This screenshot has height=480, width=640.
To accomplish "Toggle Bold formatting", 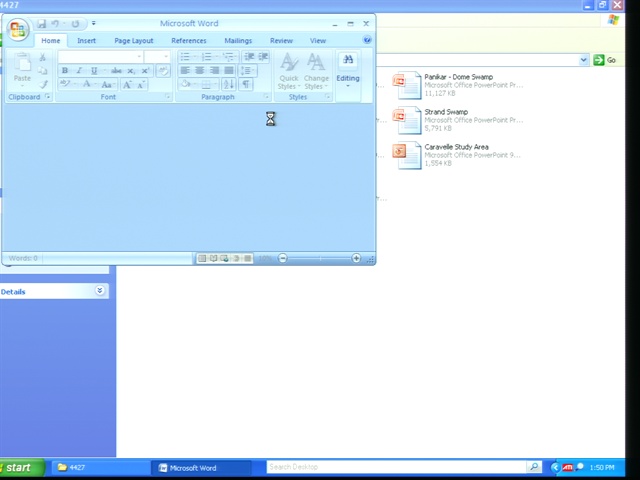I will [x=64, y=71].
